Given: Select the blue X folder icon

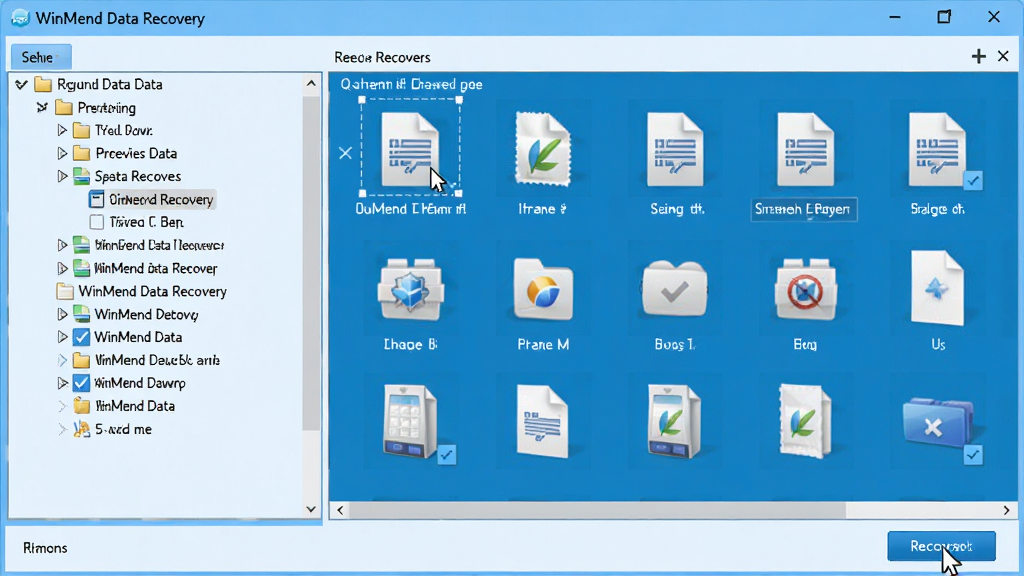Looking at the screenshot, I should (937, 424).
